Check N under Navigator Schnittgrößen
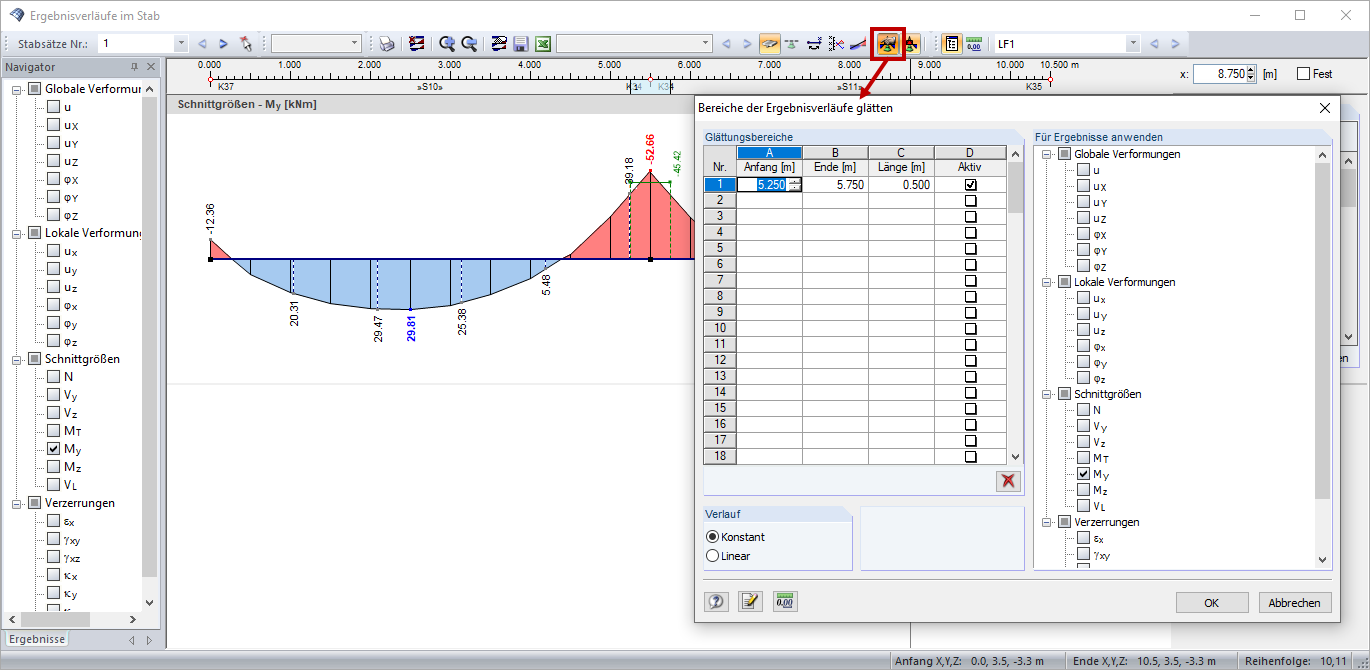Viewport: 1370px width, 670px height. pos(54,377)
